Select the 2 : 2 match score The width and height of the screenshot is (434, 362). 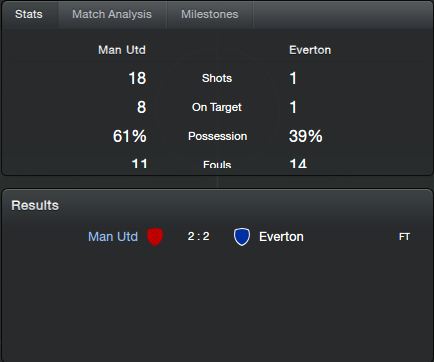pos(198,236)
